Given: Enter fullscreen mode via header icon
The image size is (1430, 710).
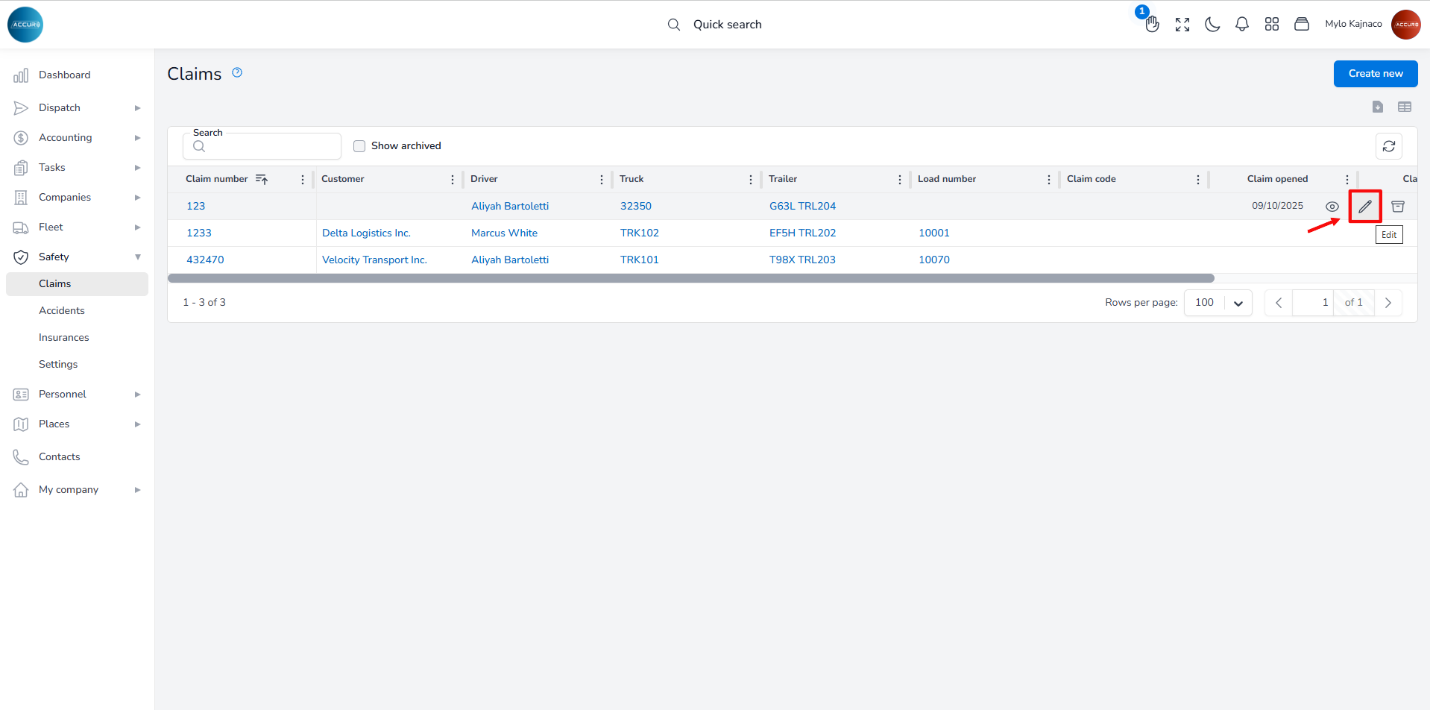Looking at the screenshot, I should 1182,24.
